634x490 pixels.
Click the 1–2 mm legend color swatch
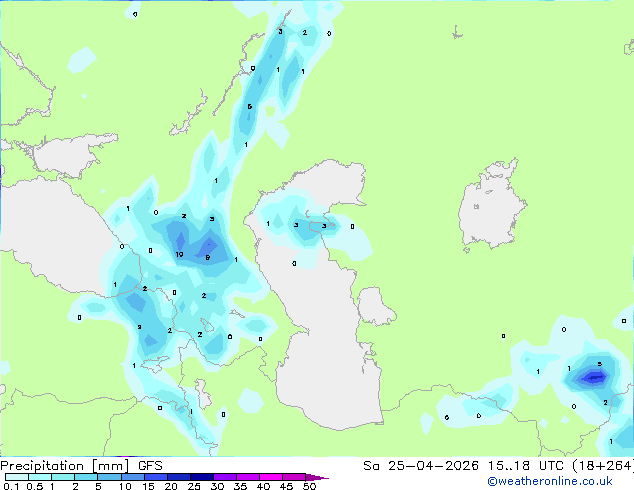pos(63,477)
